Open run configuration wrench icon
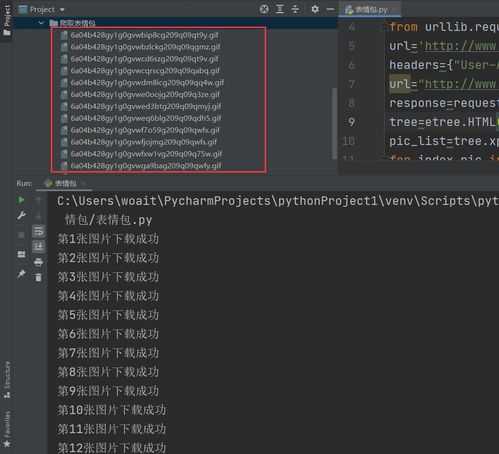Screen dimensions: 499x454 pyautogui.click(x=21, y=216)
